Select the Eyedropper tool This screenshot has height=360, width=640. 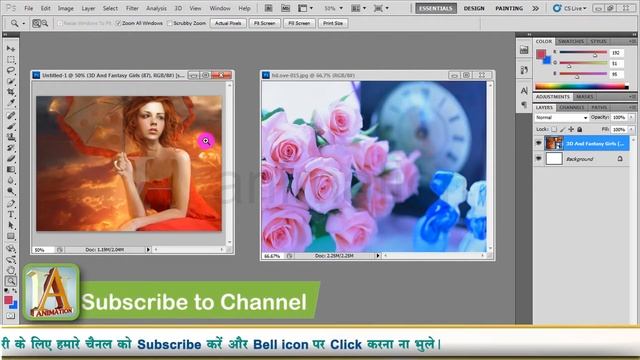[11, 103]
